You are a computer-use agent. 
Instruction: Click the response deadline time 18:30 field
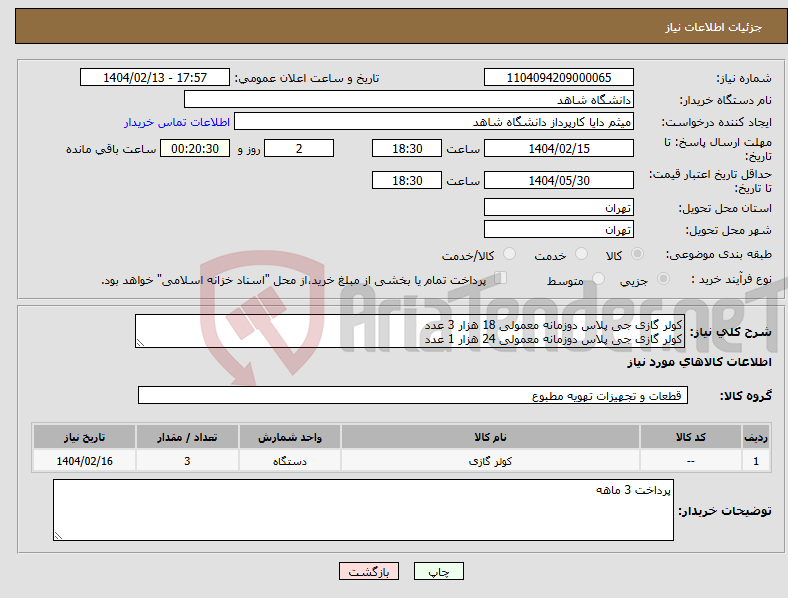(x=407, y=149)
